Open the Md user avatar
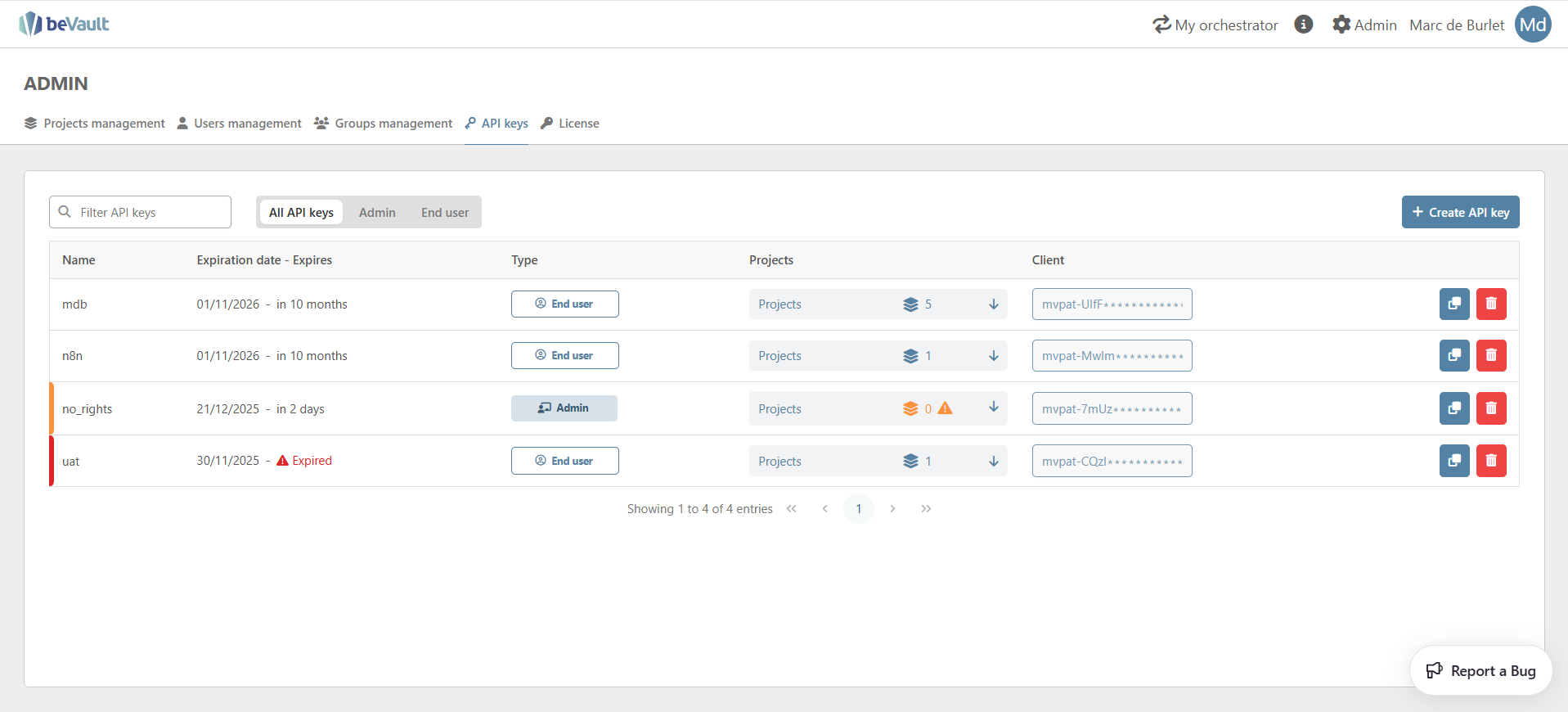 point(1532,25)
